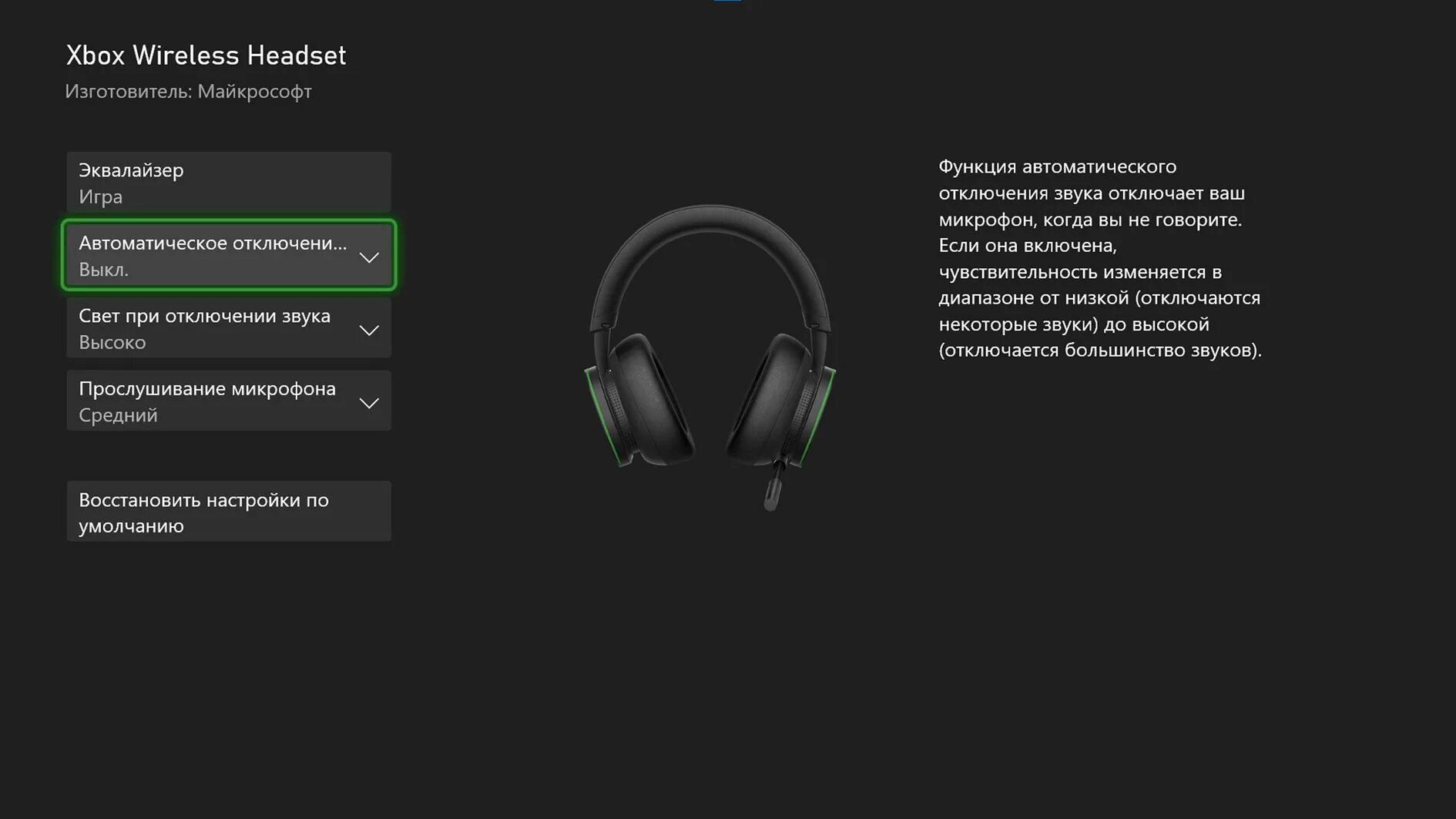Screen dimensions: 1456x819
Task: Click the Игра equalizer value
Action: [100, 197]
